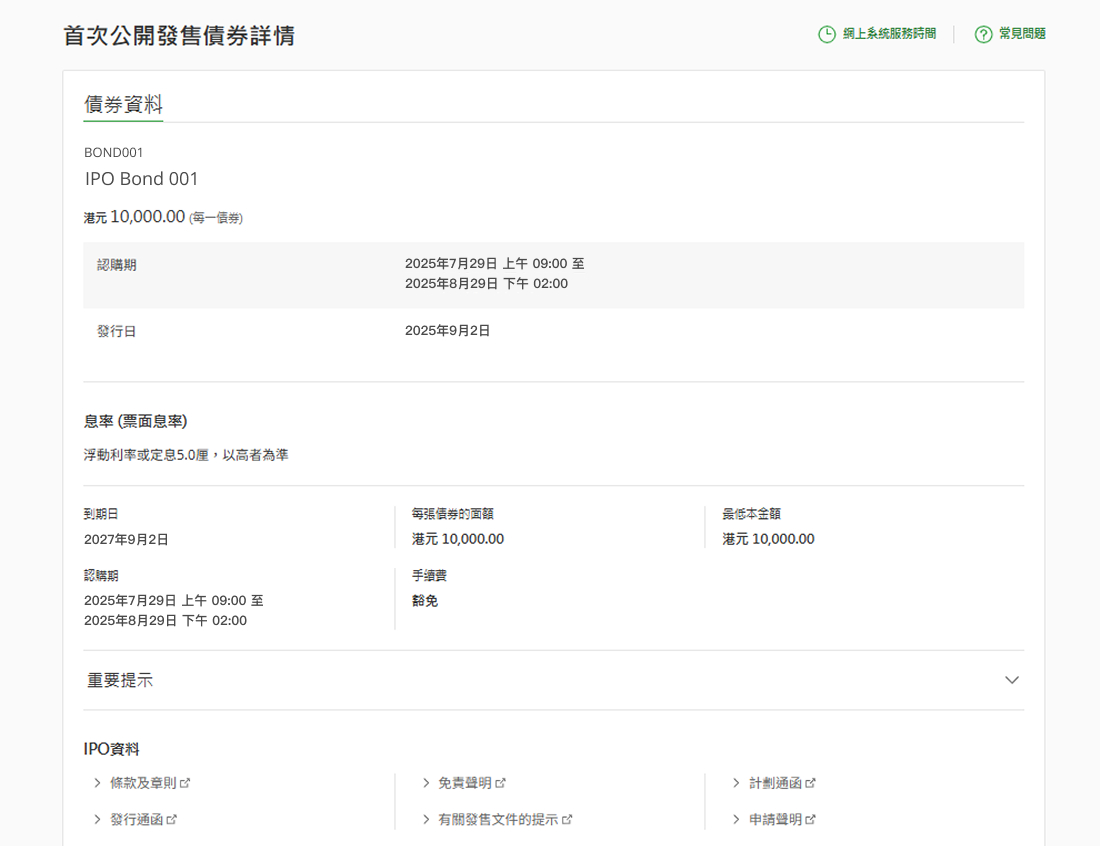
Task: Expand 重要提示 with the down chevron
Action: [x=1012, y=680]
